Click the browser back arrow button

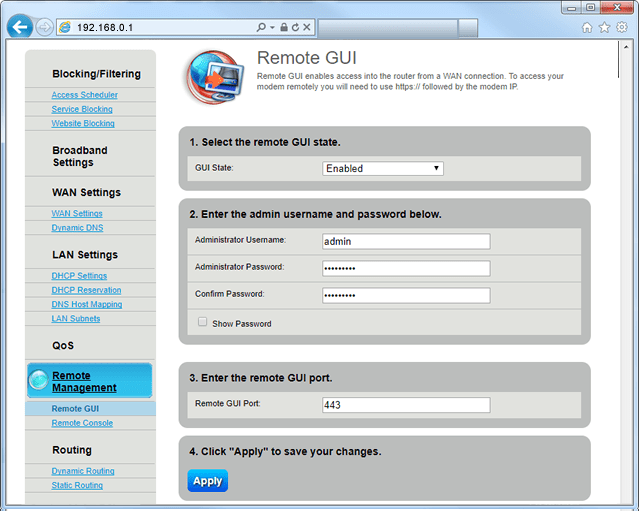tap(19, 27)
